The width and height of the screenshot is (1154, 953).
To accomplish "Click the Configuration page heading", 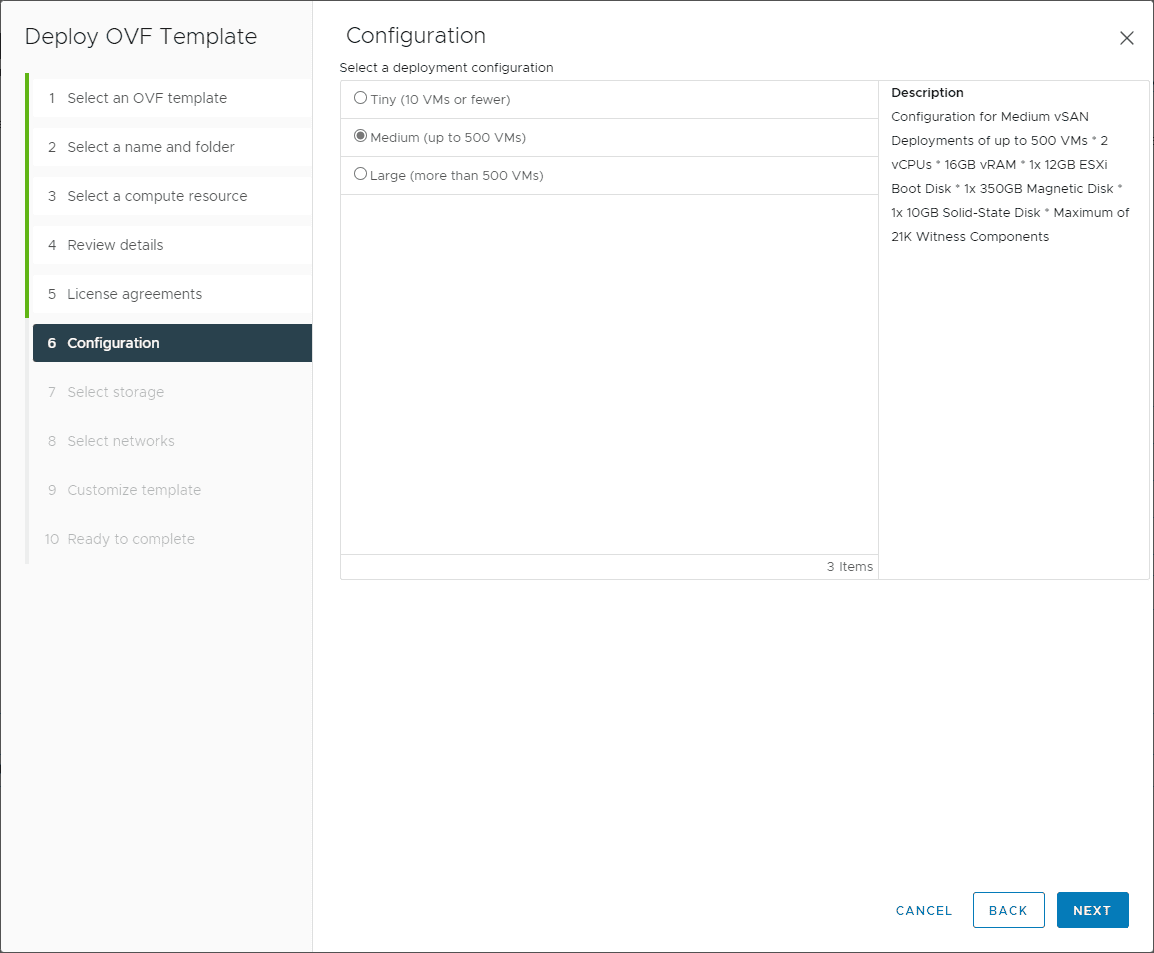I will click(416, 36).
